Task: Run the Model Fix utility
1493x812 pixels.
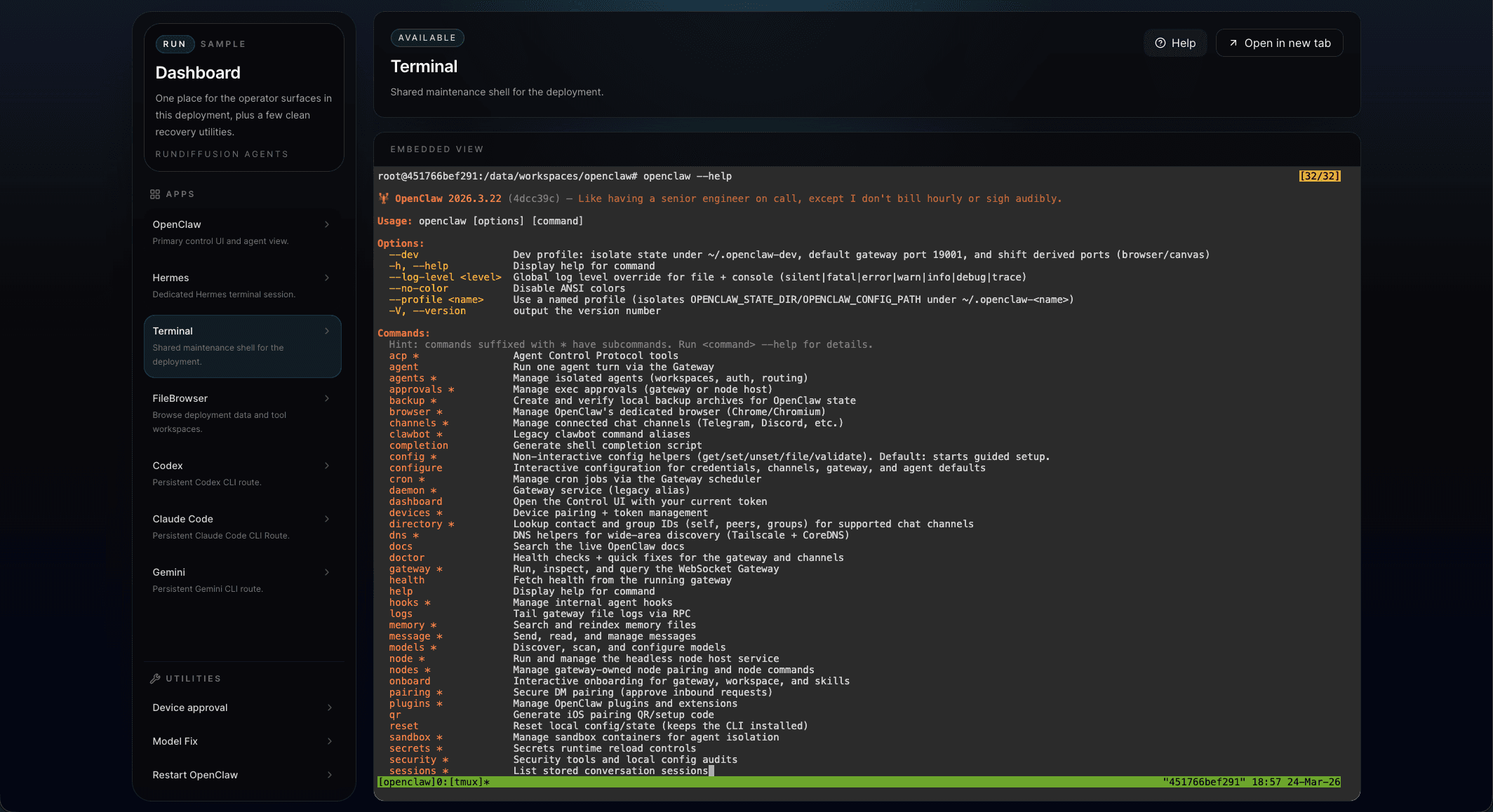Action: tap(243, 741)
